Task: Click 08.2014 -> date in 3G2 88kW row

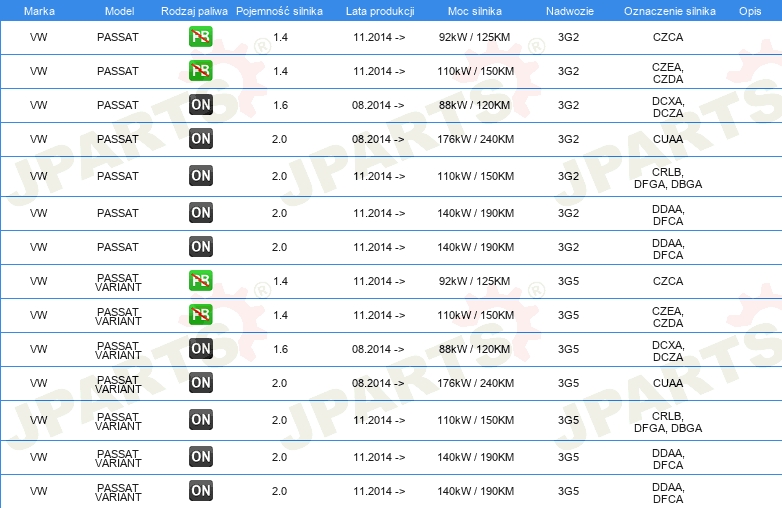Action: tap(378, 105)
